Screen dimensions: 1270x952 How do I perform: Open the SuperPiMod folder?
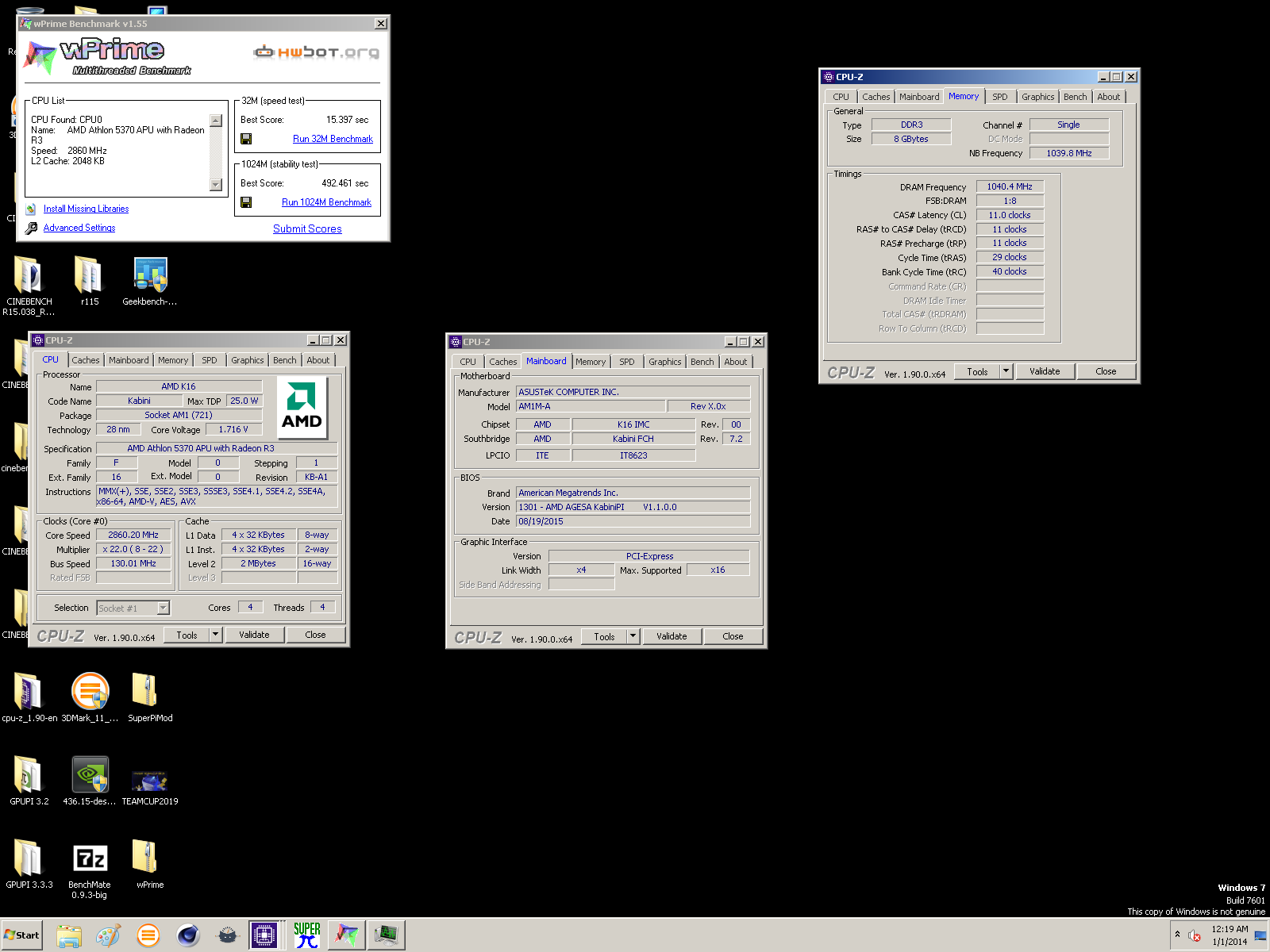click(x=150, y=697)
